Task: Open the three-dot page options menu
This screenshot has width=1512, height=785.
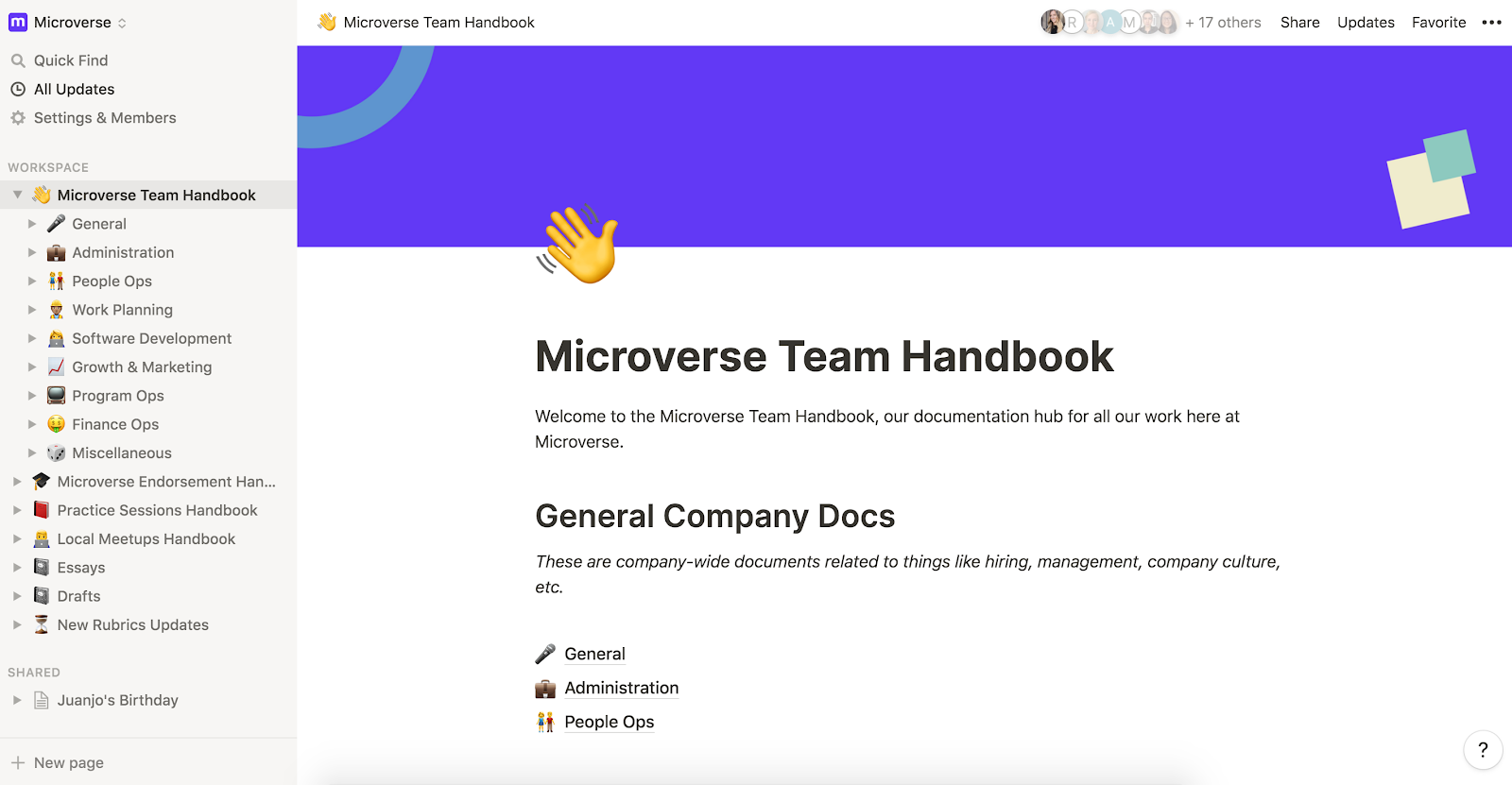Action: coord(1491,23)
